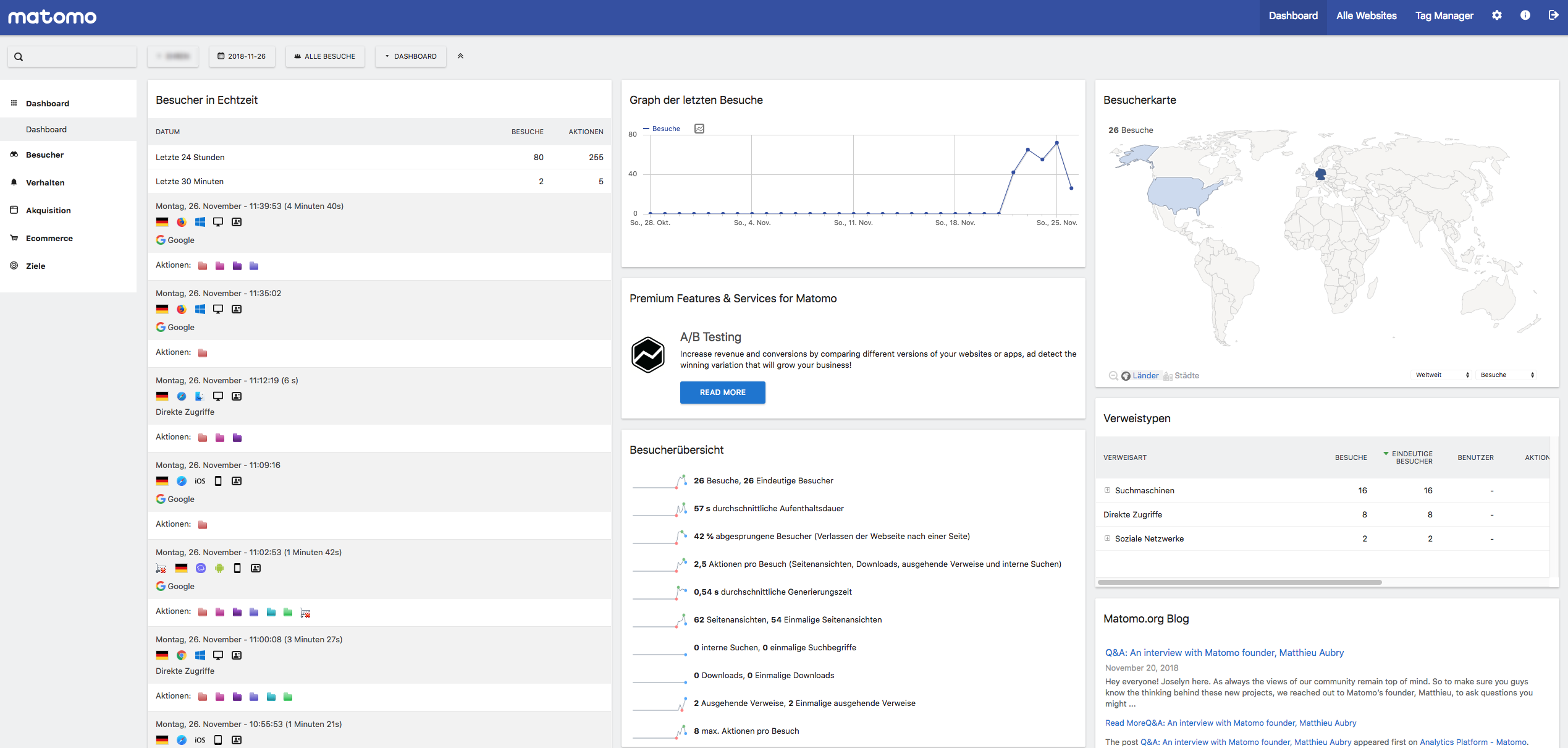Viewport: 1568px width, 748px height.
Task: Click the Verweistypen horizontal scrollbar
Action: pos(1239,582)
